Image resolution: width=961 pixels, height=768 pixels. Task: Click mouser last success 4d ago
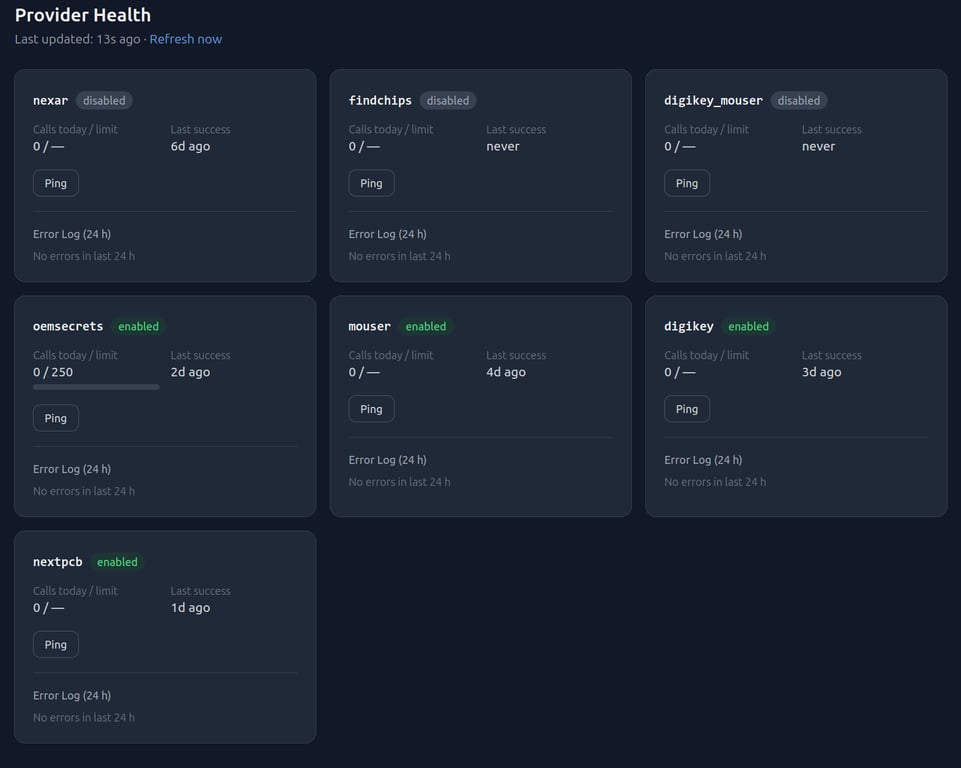(506, 372)
